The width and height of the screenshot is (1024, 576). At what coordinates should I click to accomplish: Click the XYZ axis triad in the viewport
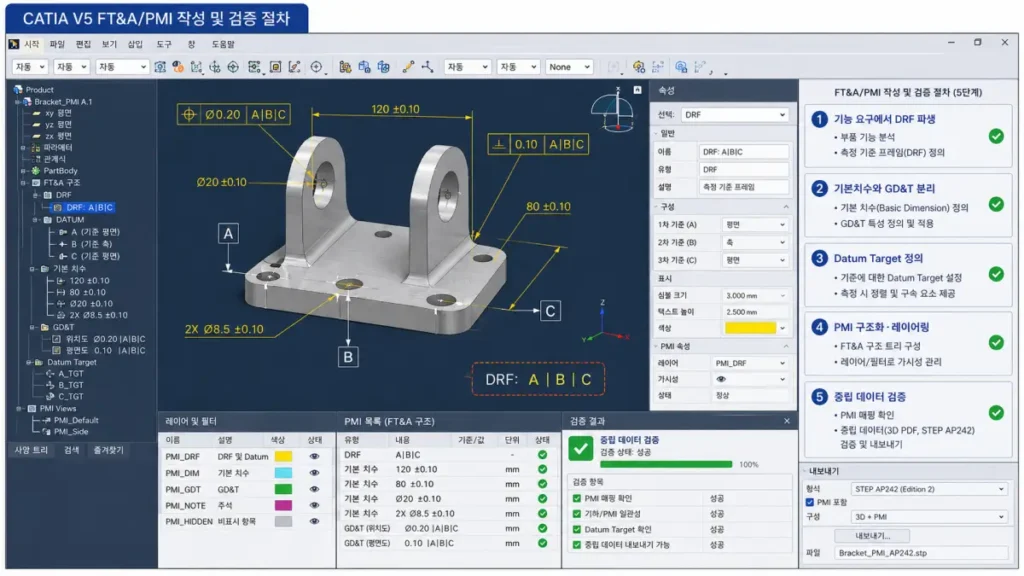605,323
